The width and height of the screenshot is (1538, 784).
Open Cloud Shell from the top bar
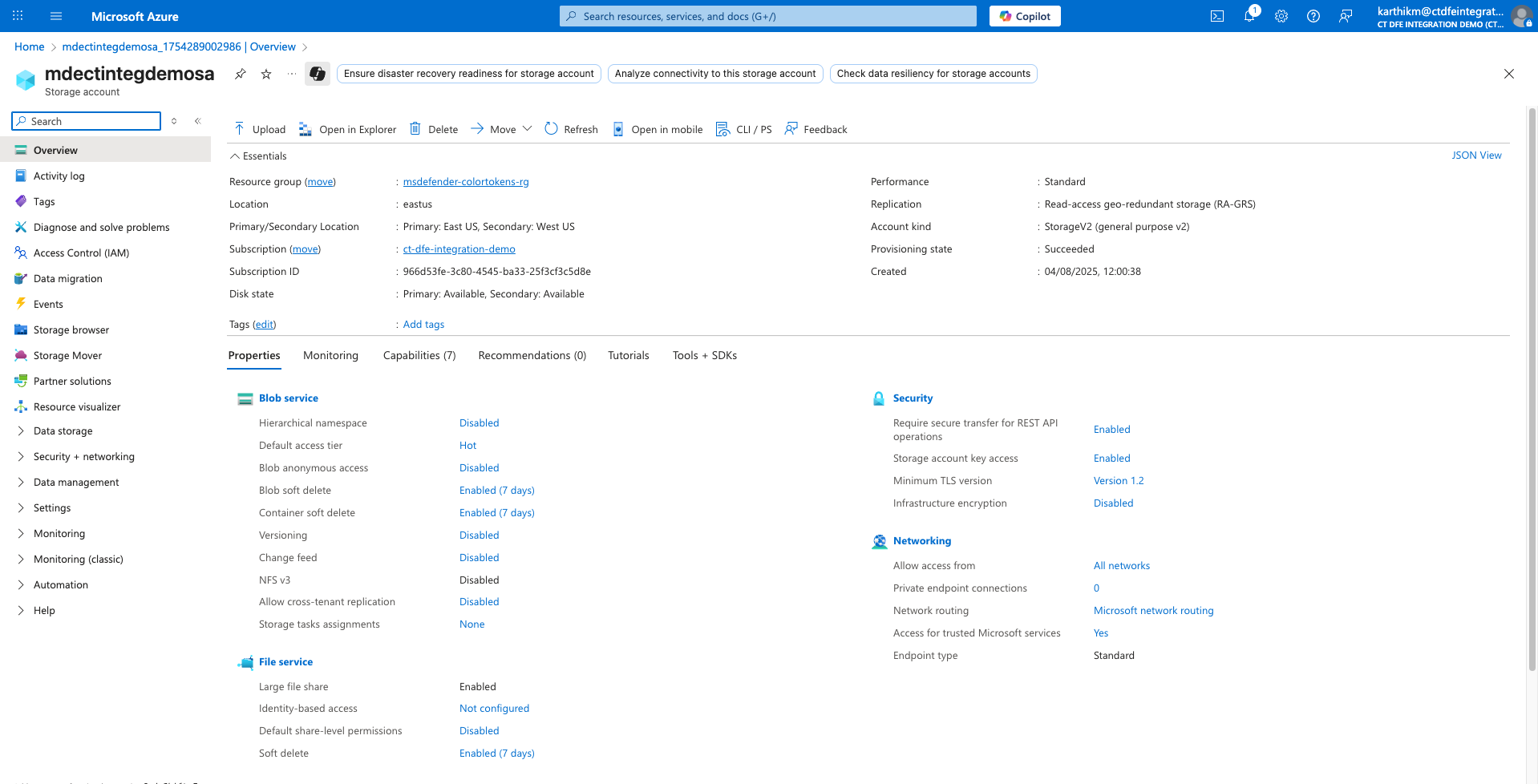click(1216, 16)
